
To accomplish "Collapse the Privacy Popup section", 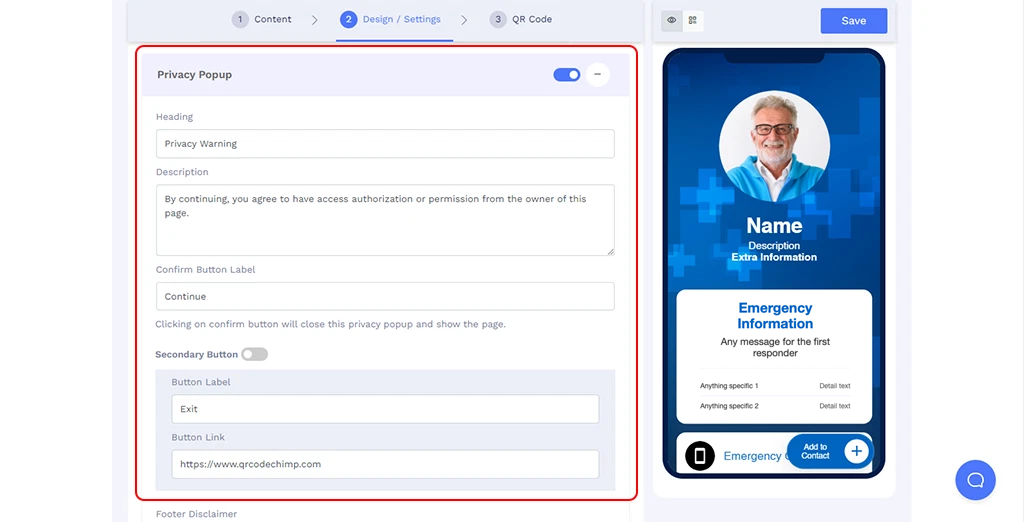I will point(598,74).
